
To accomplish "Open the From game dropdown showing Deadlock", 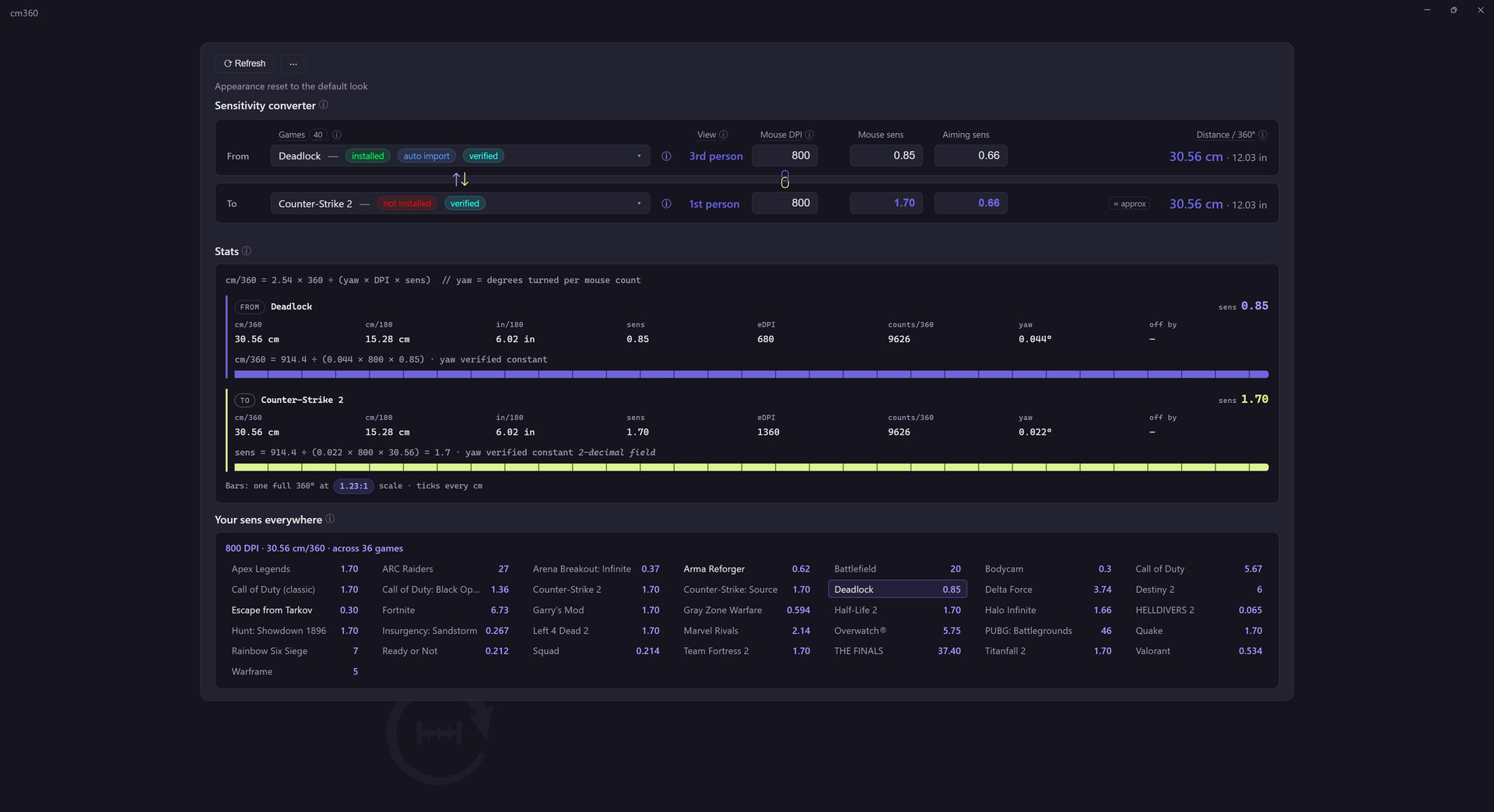I will [x=460, y=156].
